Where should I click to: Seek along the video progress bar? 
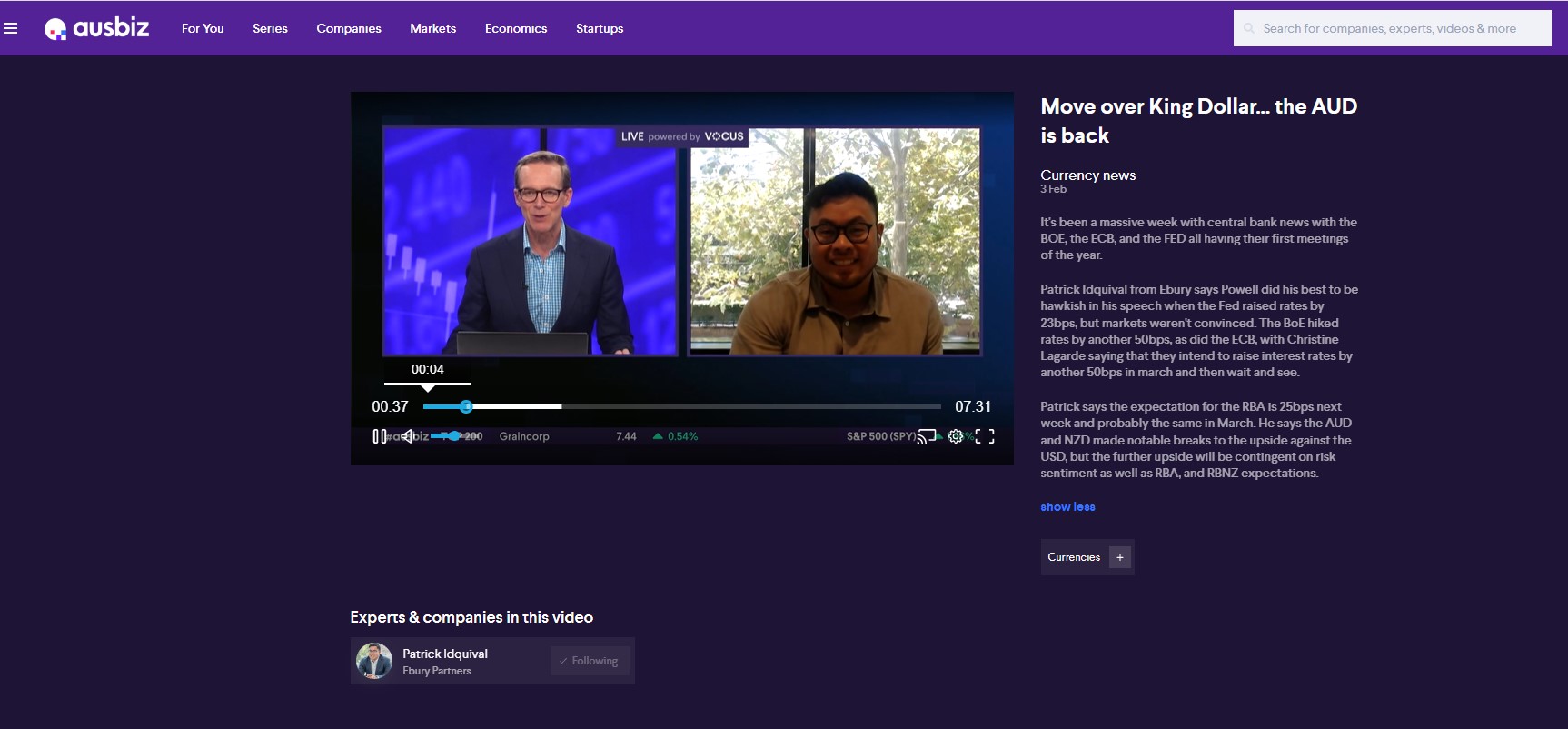681,406
